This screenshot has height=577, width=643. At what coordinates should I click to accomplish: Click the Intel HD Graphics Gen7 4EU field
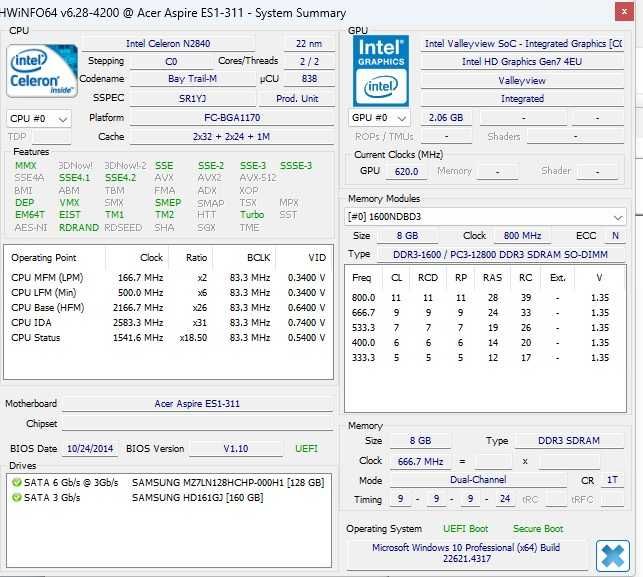click(x=522, y=62)
